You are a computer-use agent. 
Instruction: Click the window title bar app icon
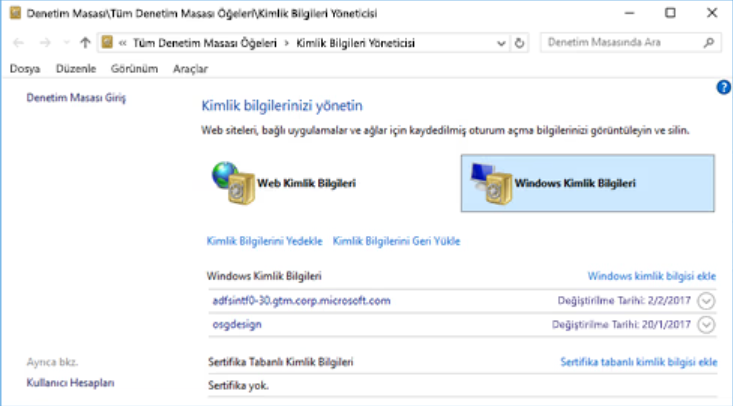pyautogui.click(x=15, y=13)
